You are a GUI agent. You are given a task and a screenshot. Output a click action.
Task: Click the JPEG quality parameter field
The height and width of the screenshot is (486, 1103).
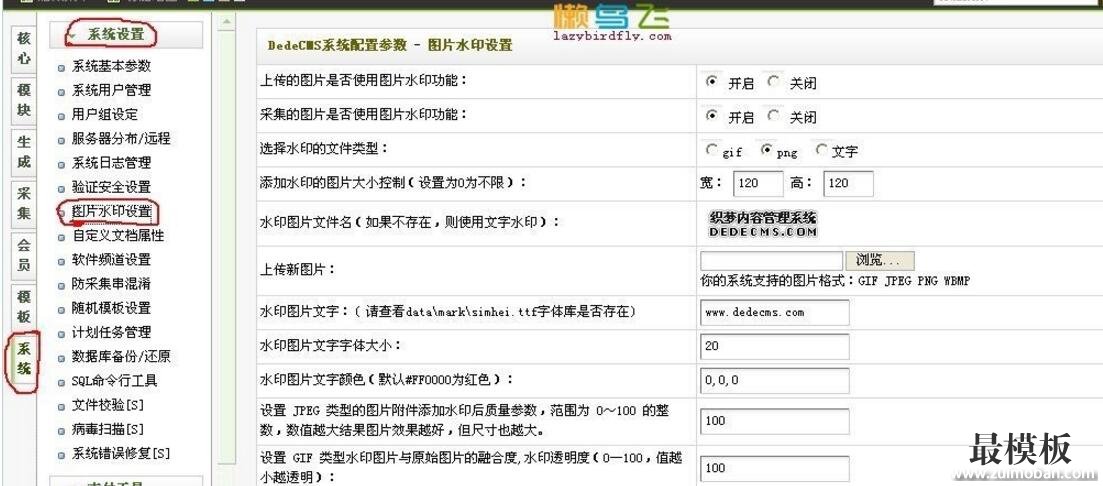pos(774,421)
